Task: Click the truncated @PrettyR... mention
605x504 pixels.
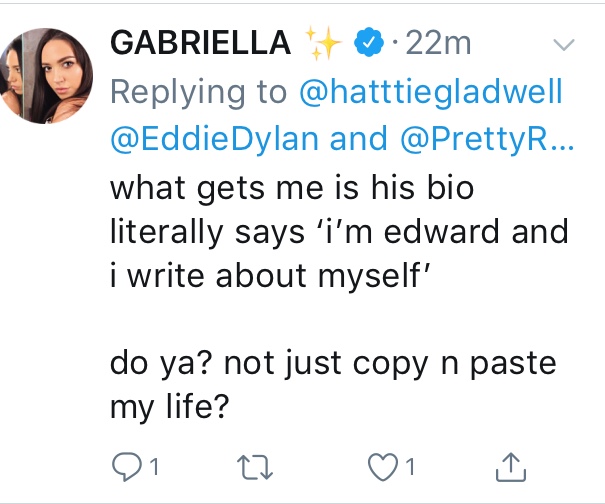Action: pyautogui.click(x=484, y=140)
